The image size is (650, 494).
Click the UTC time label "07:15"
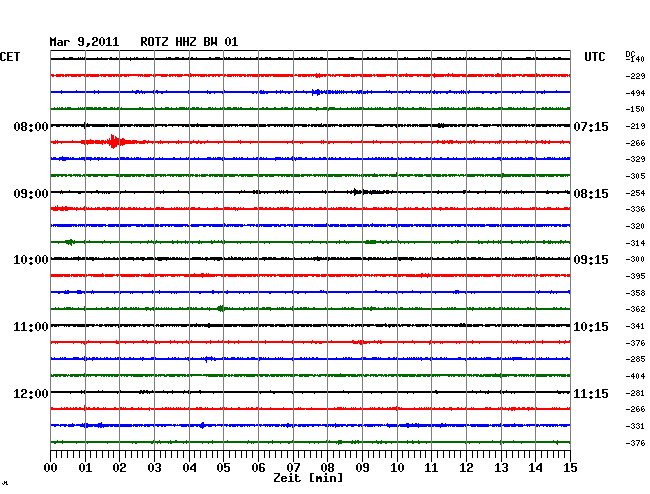pyautogui.click(x=591, y=126)
